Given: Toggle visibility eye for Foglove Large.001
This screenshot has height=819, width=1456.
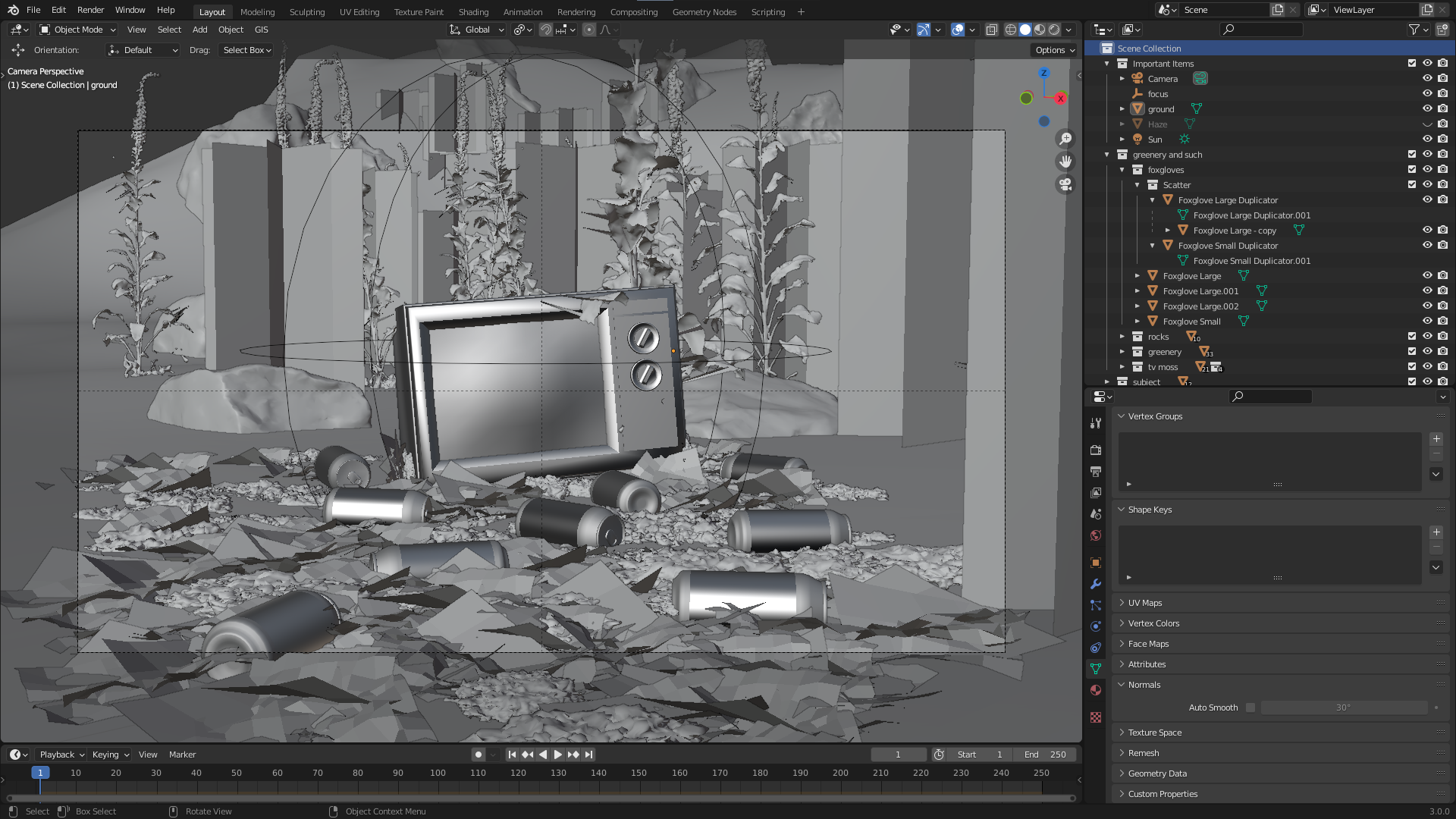Looking at the screenshot, I should tap(1427, 291).
